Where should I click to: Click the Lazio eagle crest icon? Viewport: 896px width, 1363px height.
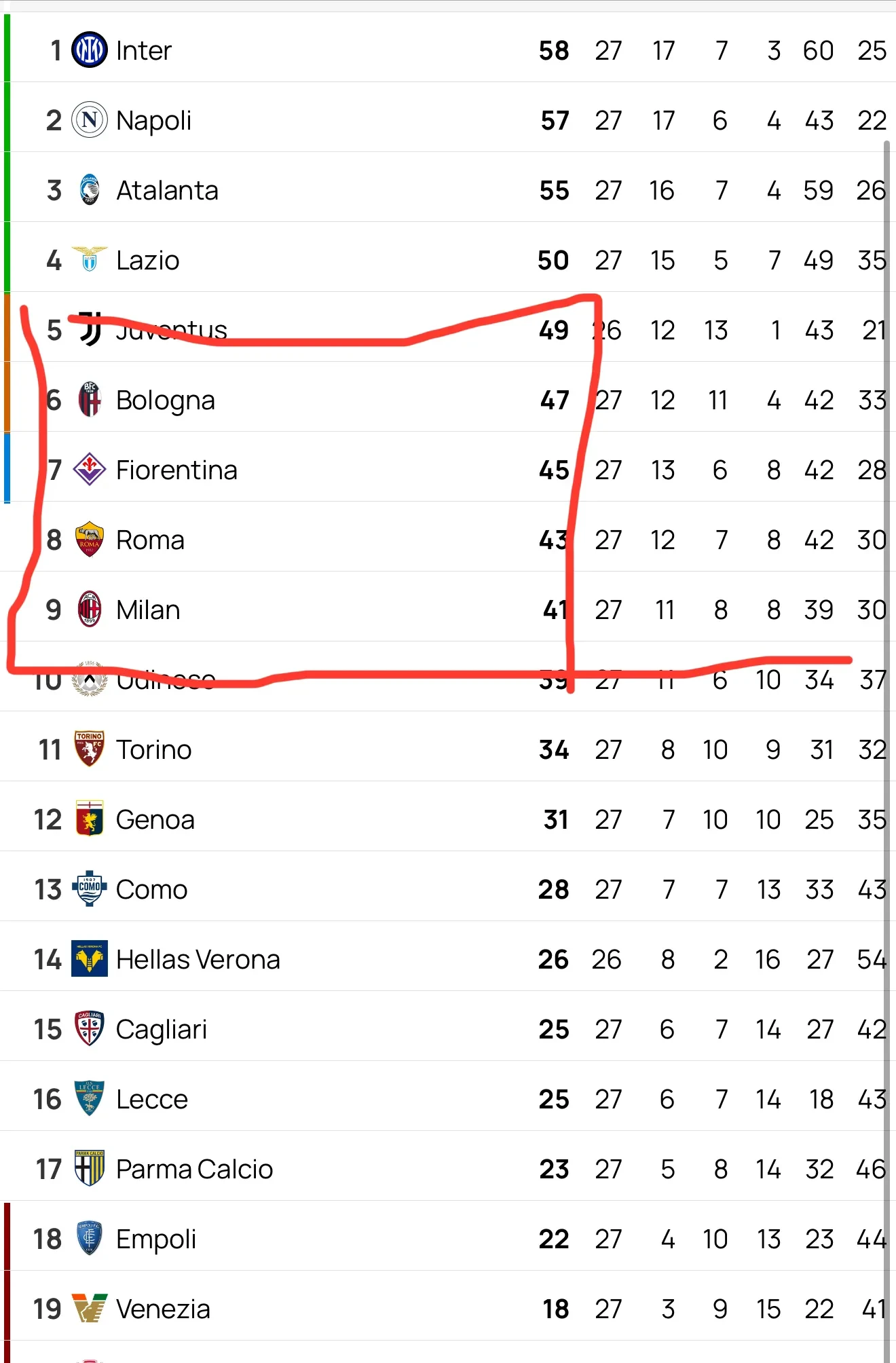tap(89, 259)
